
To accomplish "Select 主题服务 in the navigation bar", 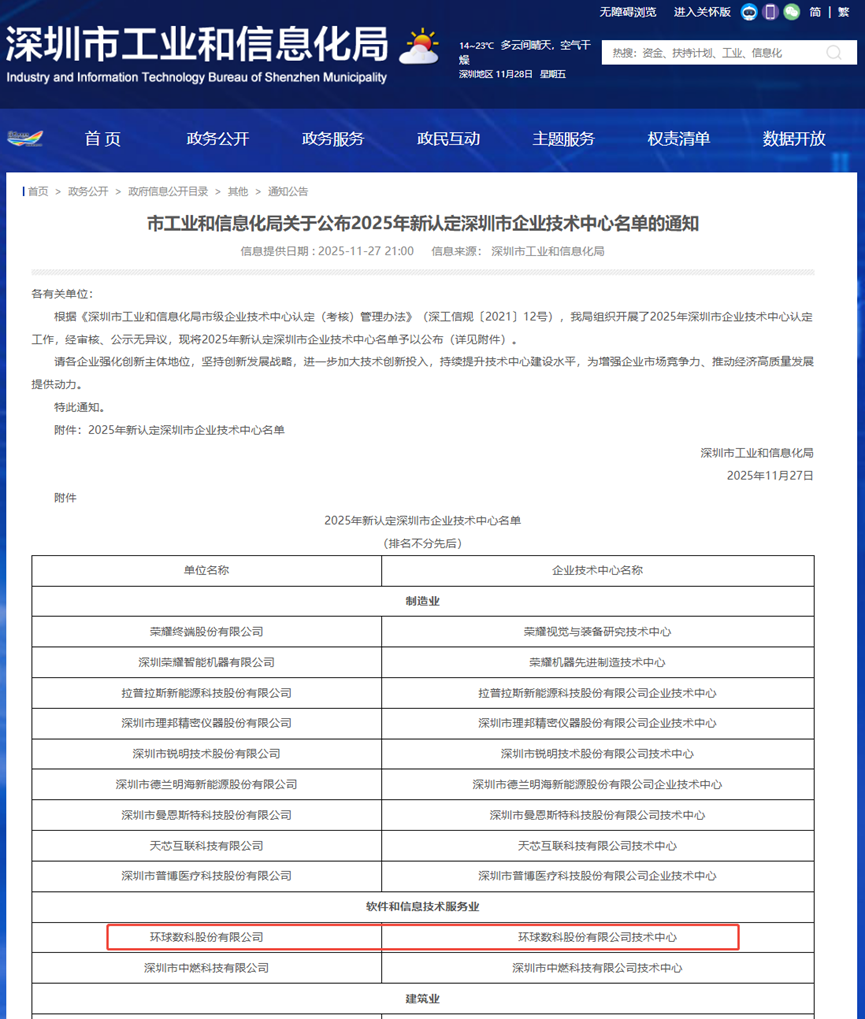I will 563,139.
